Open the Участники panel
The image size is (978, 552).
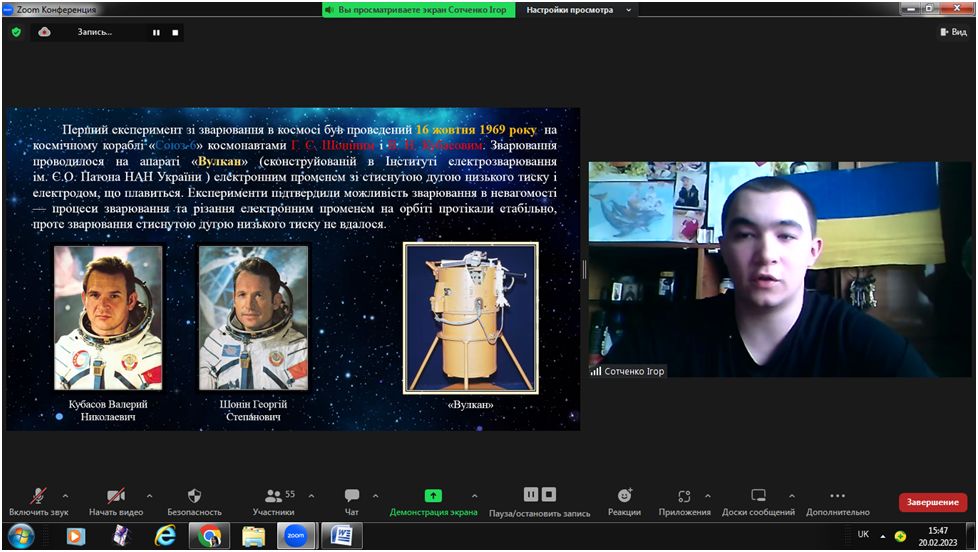(x=274, y=501)
